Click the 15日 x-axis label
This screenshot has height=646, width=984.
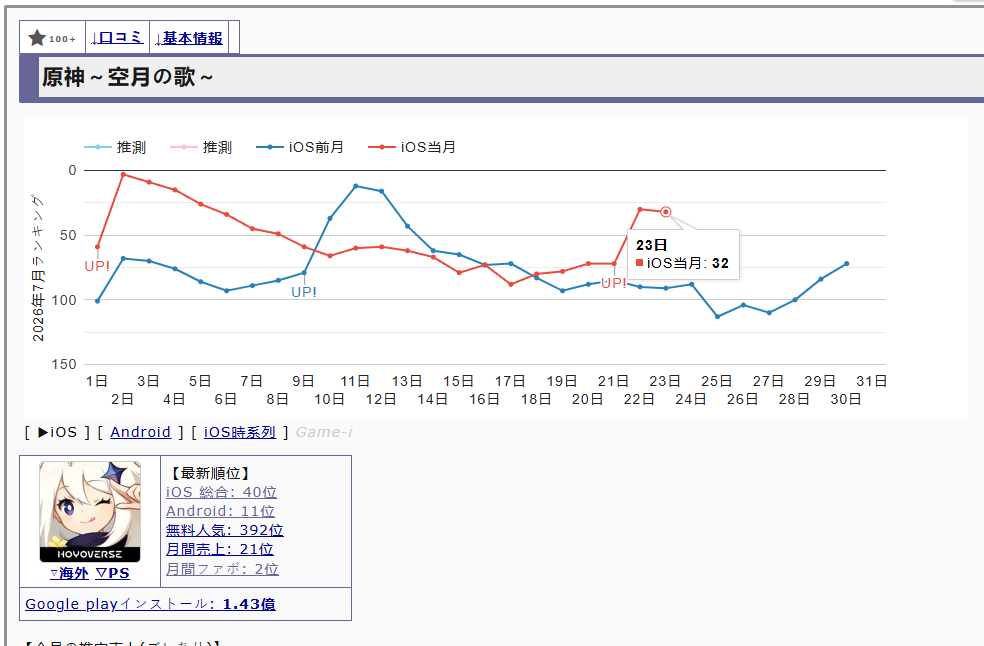coord(459,381)
